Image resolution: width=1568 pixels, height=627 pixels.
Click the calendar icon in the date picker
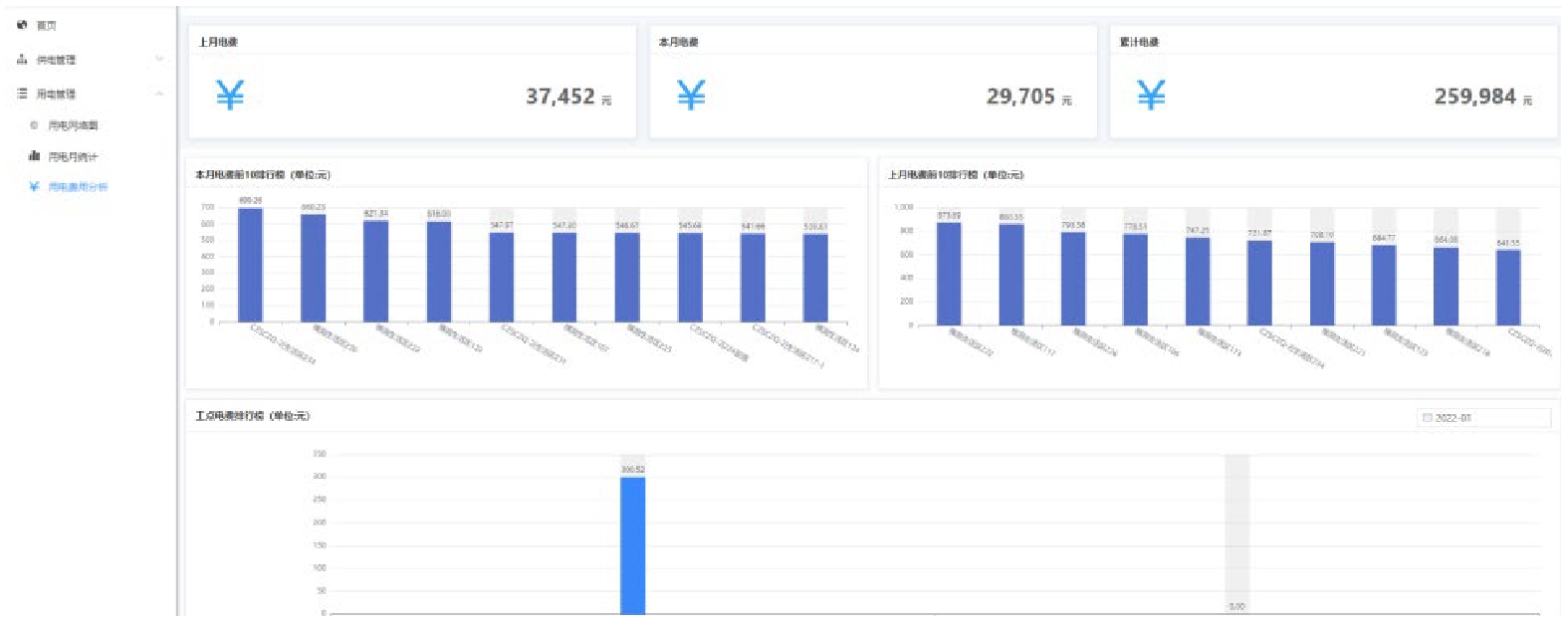click(x=1427, y=418)
